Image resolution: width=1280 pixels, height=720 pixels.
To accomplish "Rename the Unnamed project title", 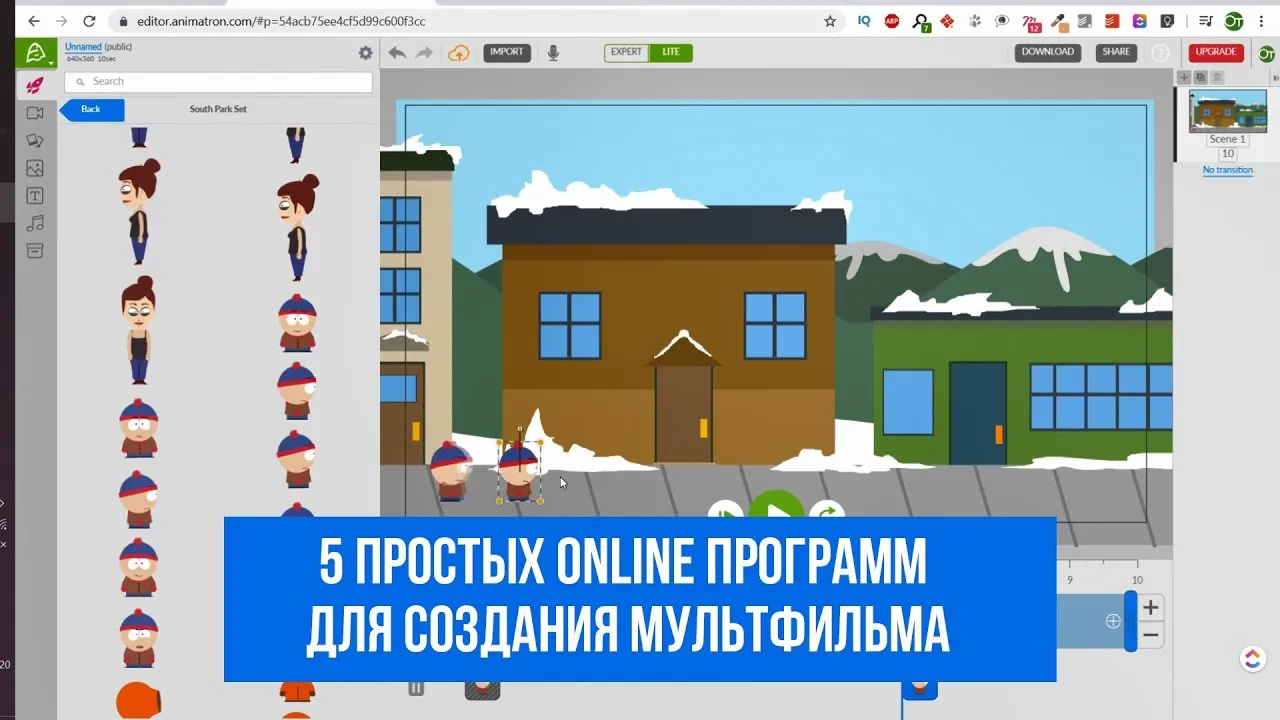I will click(x=83, y=47).
